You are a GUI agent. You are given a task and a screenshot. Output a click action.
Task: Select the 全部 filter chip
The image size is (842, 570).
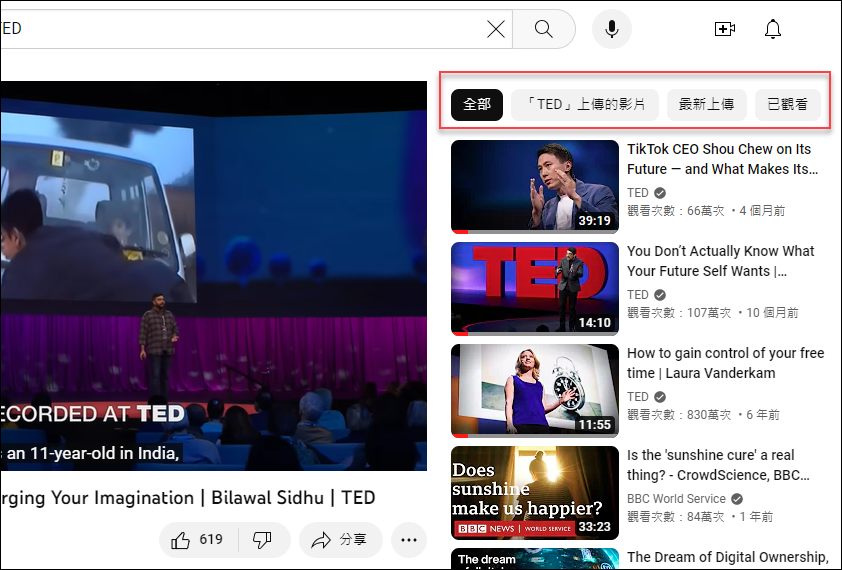pyautogui.click(x=477, y=104)
